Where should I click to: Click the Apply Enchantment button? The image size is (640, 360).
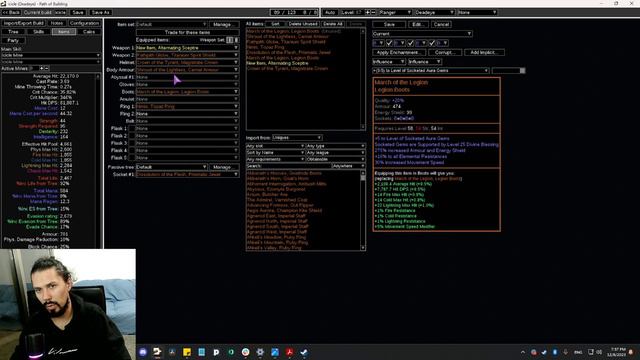(x=399, y=52)
